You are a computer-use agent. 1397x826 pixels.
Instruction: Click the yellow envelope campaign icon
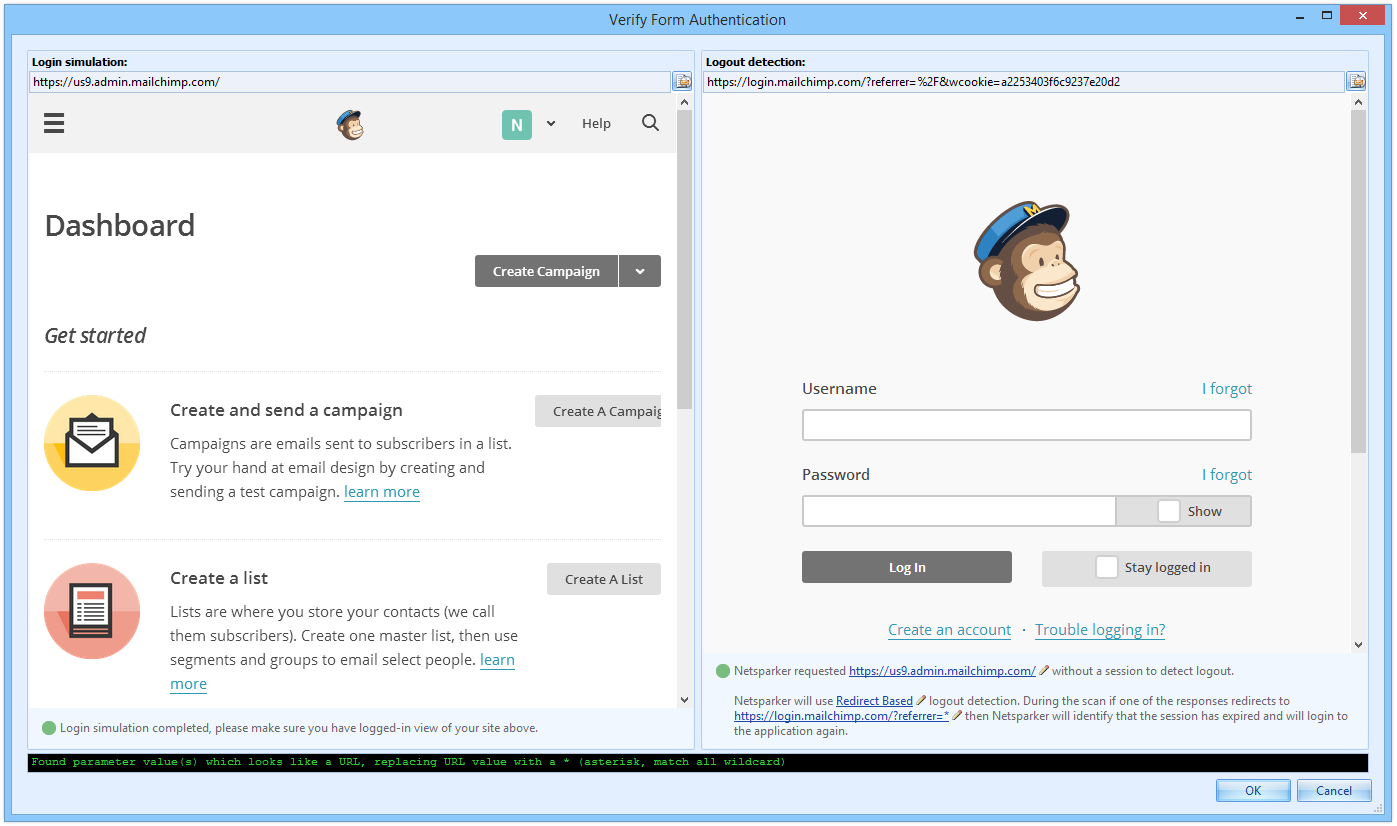[x=91, y=442]
